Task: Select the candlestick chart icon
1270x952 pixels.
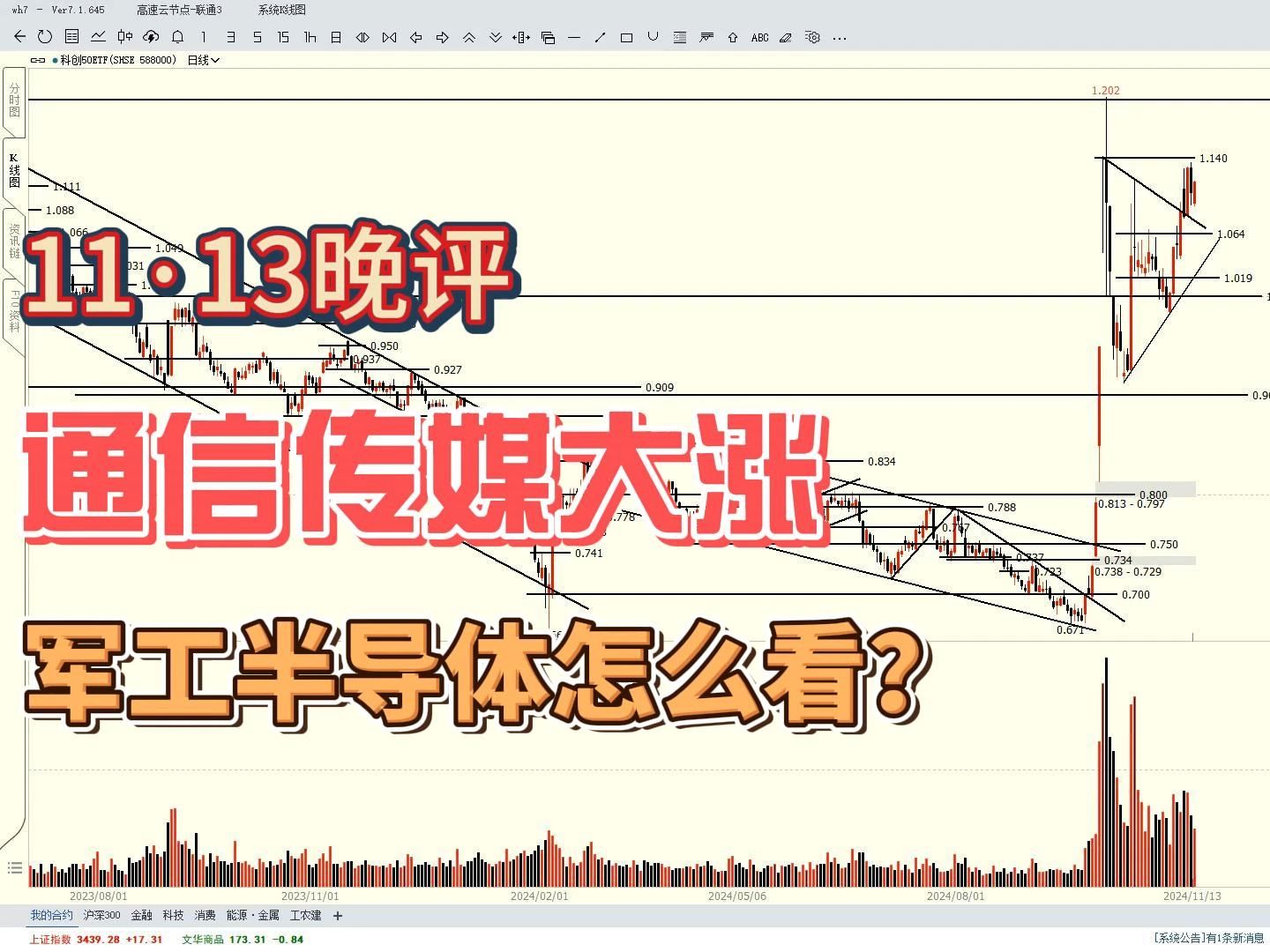Action: (x=124, y=37)
